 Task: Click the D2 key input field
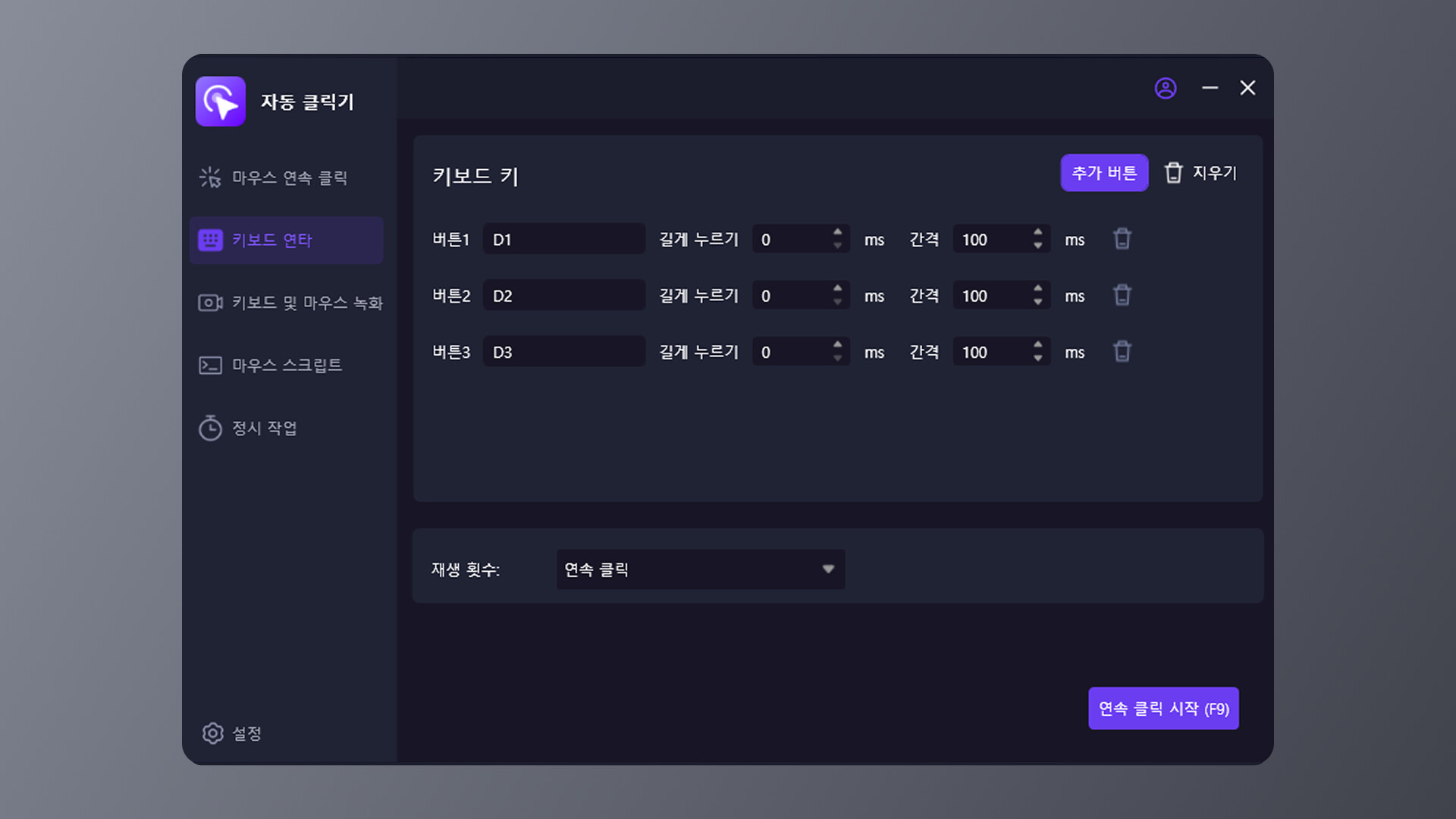click(563, 296)
